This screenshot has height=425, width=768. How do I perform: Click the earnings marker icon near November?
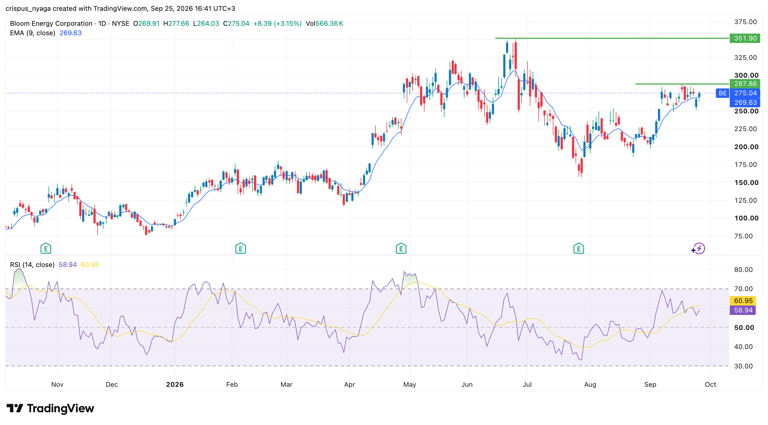(46, 249)
